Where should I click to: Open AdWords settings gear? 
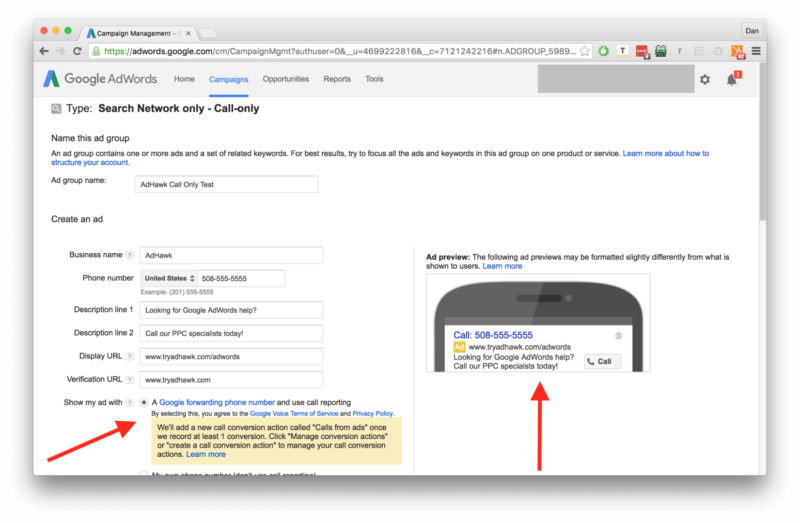coord(705,79)
